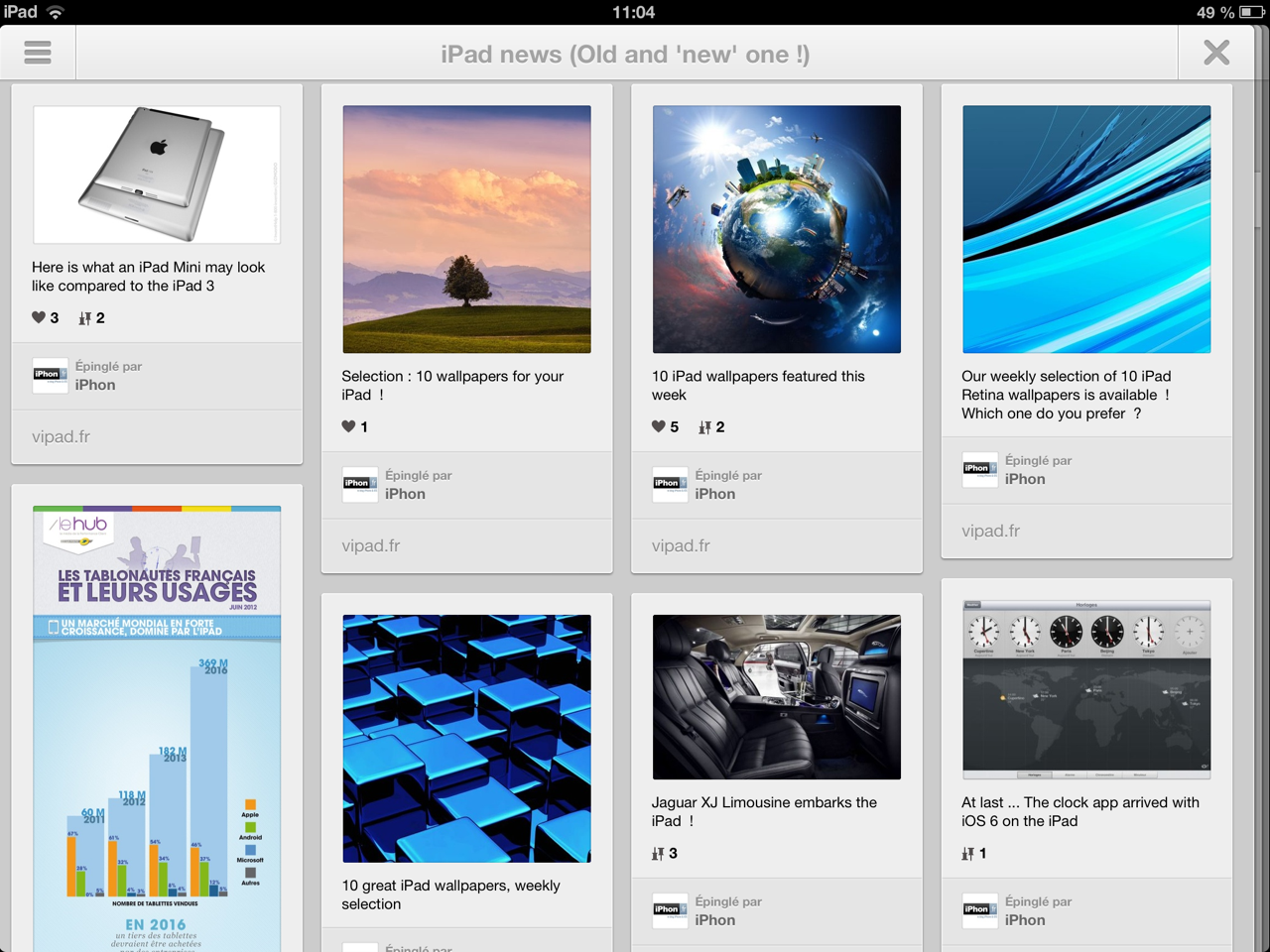Tap iPhon avatar on iPad Mini pin
This screenshot has width=1270, height=952.
(51, 376)
